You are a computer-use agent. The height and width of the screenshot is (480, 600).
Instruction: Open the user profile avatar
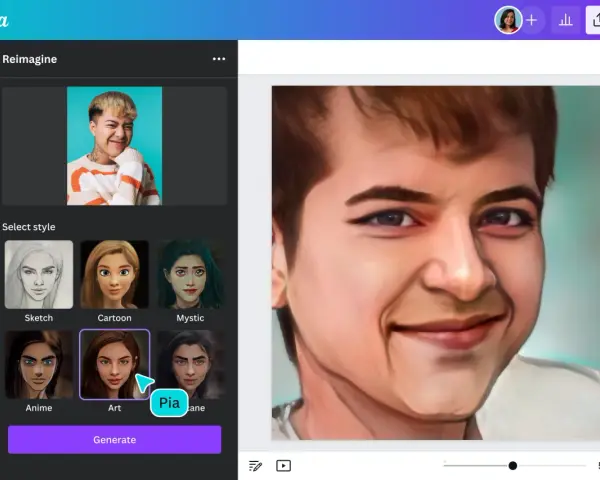coord(508,20)
